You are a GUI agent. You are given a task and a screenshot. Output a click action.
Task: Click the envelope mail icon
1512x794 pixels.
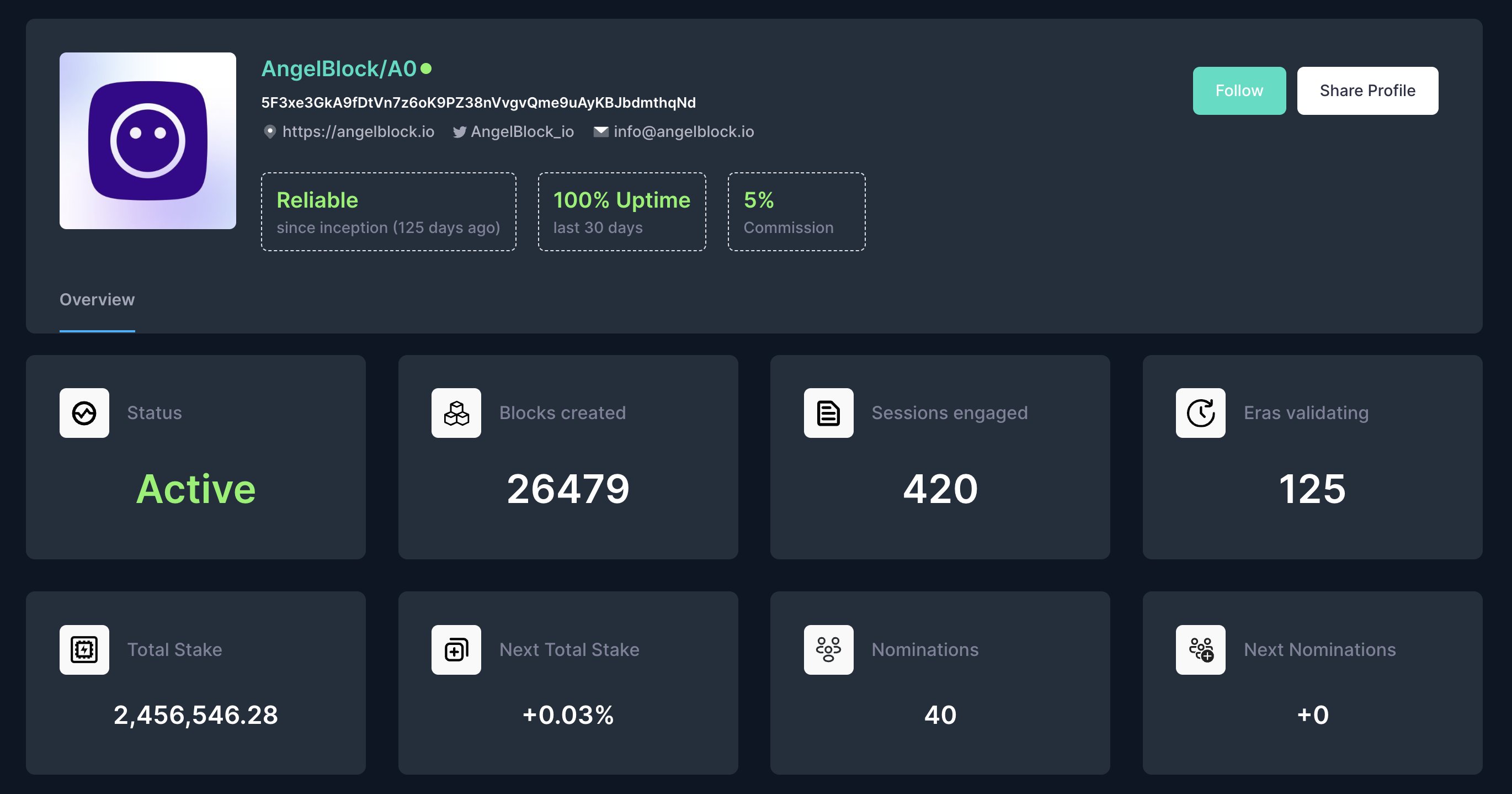pyautogui.click(x=601, y=131)
